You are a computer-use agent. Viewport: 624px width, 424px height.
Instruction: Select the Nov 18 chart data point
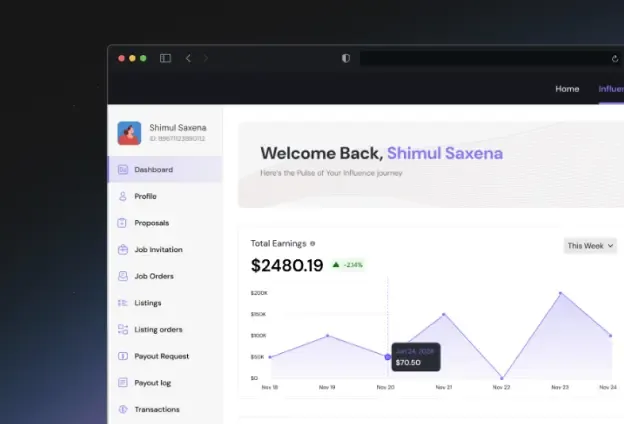pos(270,357)
